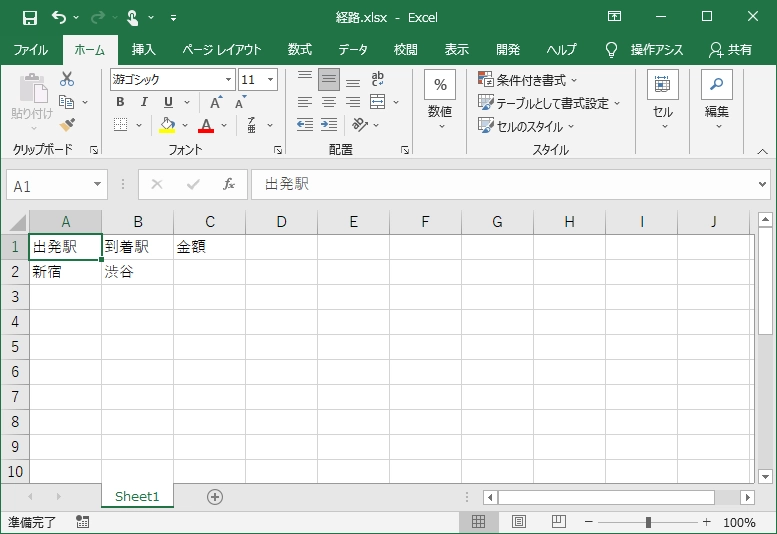Click the Merge and Center icon
This screenshot has width=777, height=534.
click(378, 102)
